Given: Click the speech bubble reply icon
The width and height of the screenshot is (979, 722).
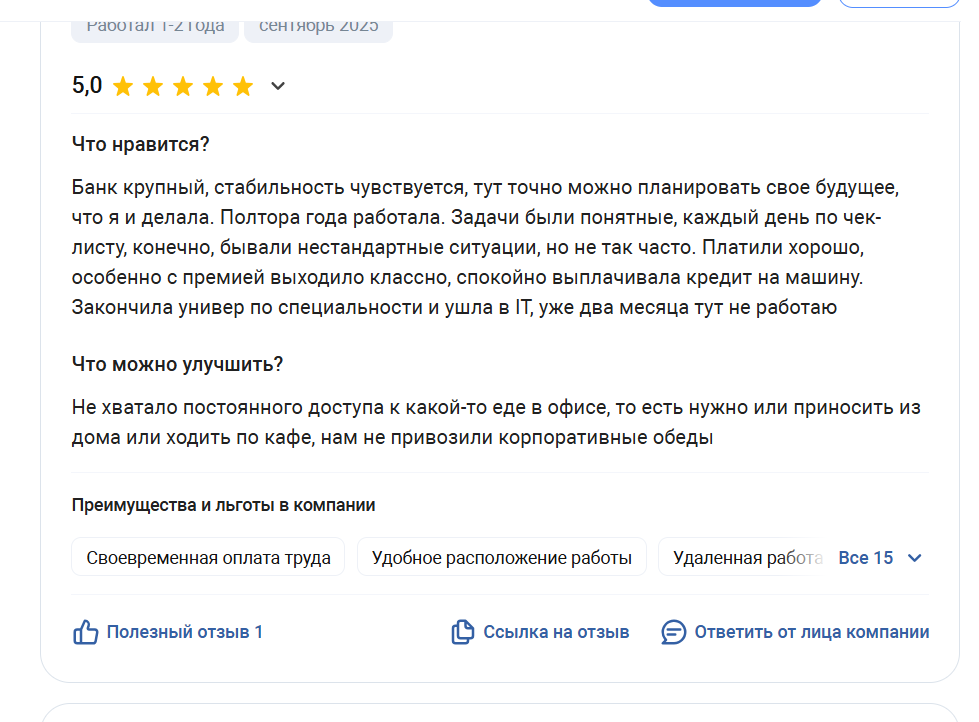Looking at the screenshot, I should [674, 632].
